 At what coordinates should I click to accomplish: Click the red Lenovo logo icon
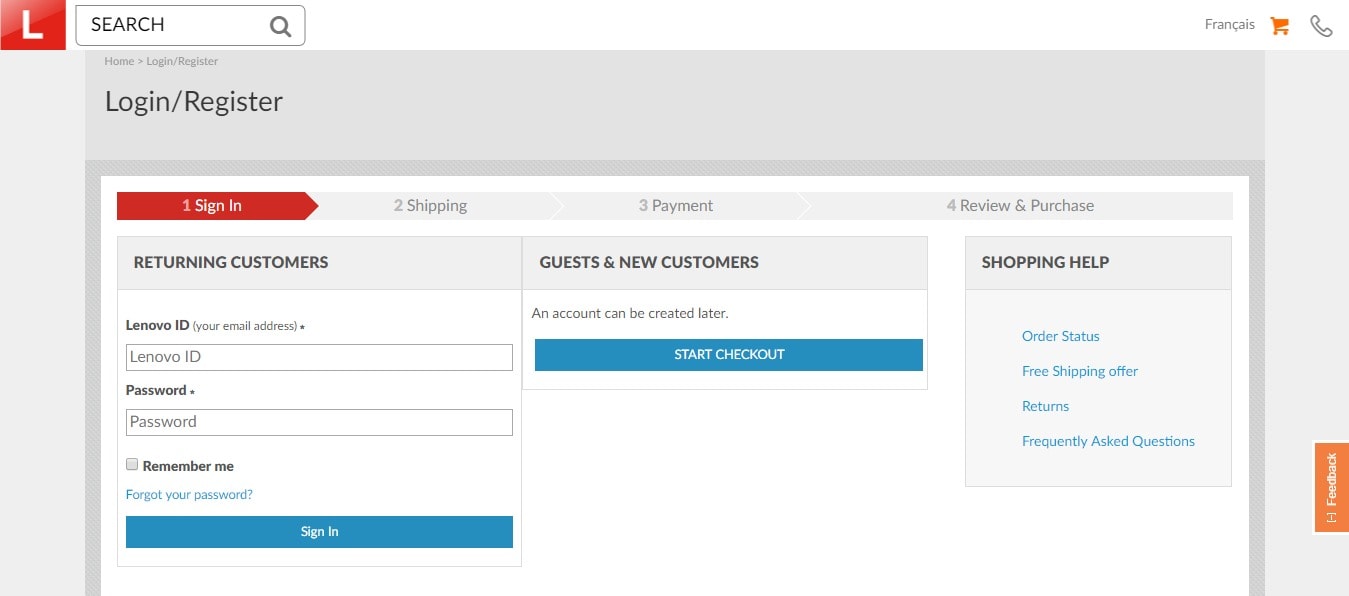point(32,25)
